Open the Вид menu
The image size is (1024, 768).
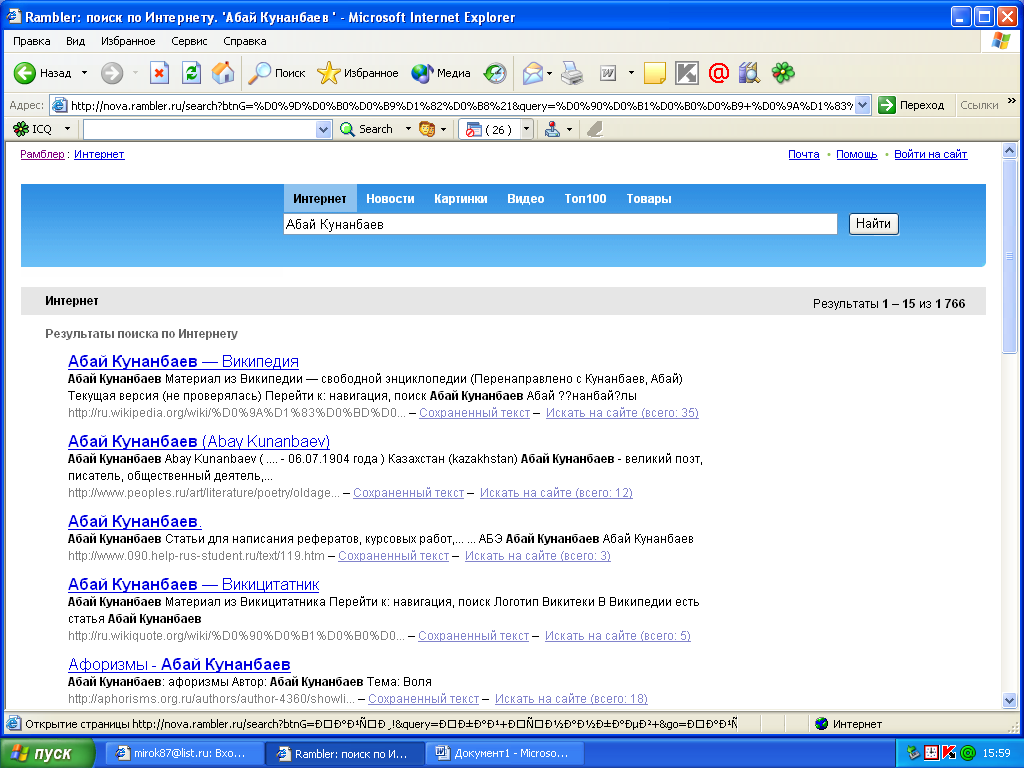coord(75,41)
